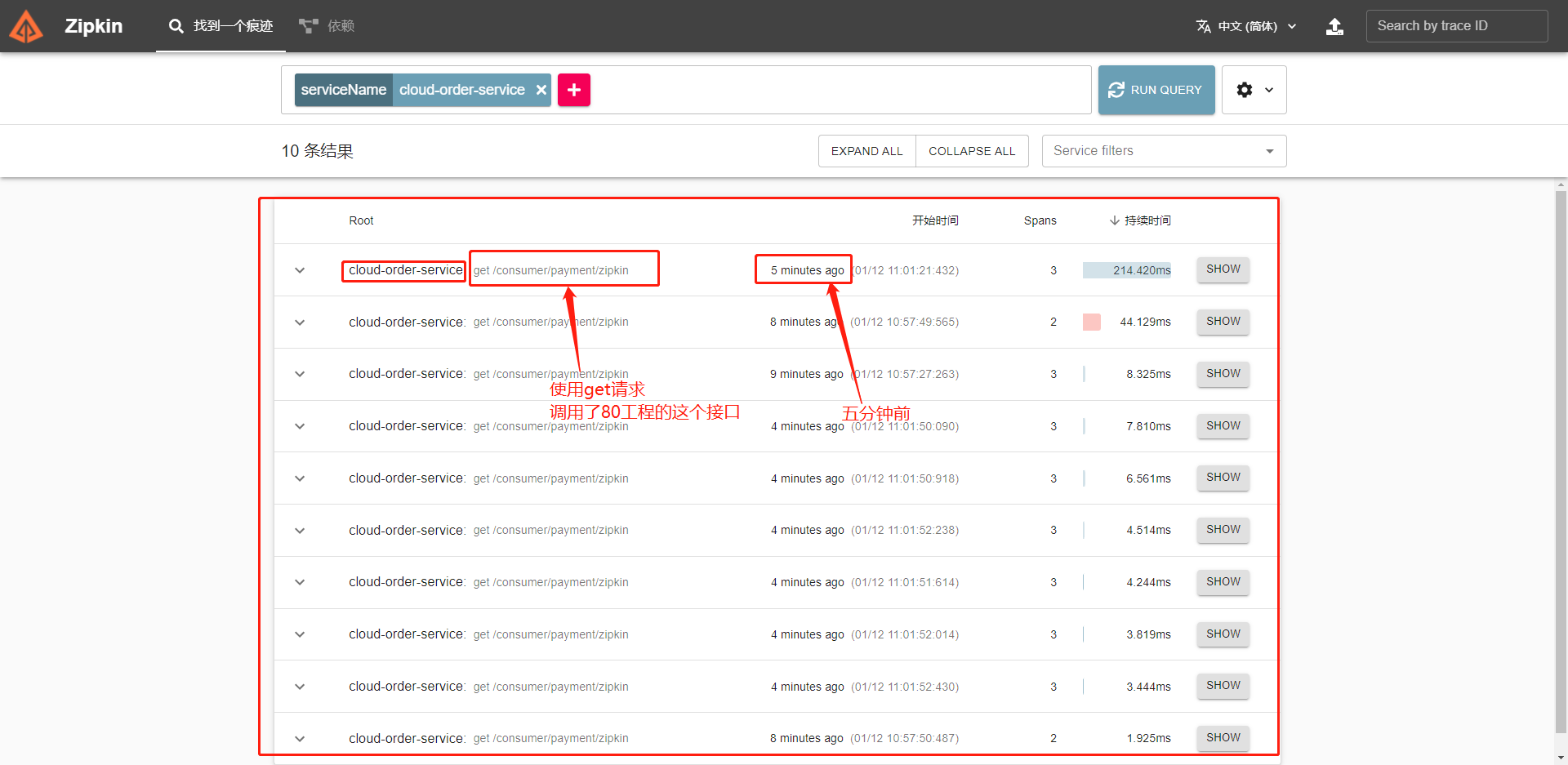Expand the trace row with 3.444ms duration

click(x=300, y=687)
